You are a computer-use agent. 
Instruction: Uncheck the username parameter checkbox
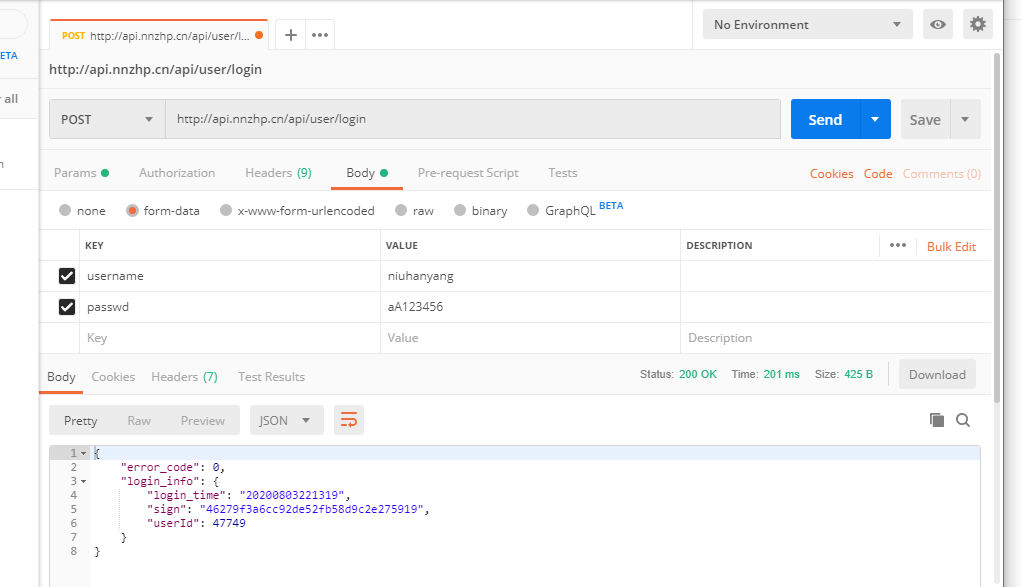click(x=67, y=276)
